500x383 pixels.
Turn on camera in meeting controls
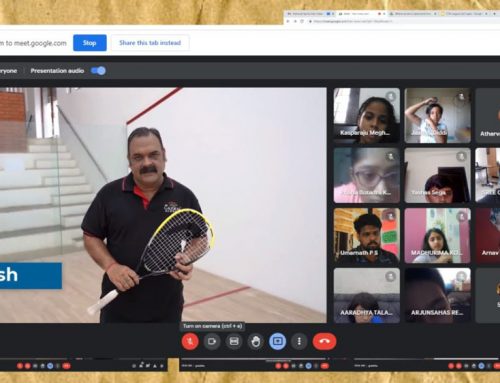[x=212, y=341]
